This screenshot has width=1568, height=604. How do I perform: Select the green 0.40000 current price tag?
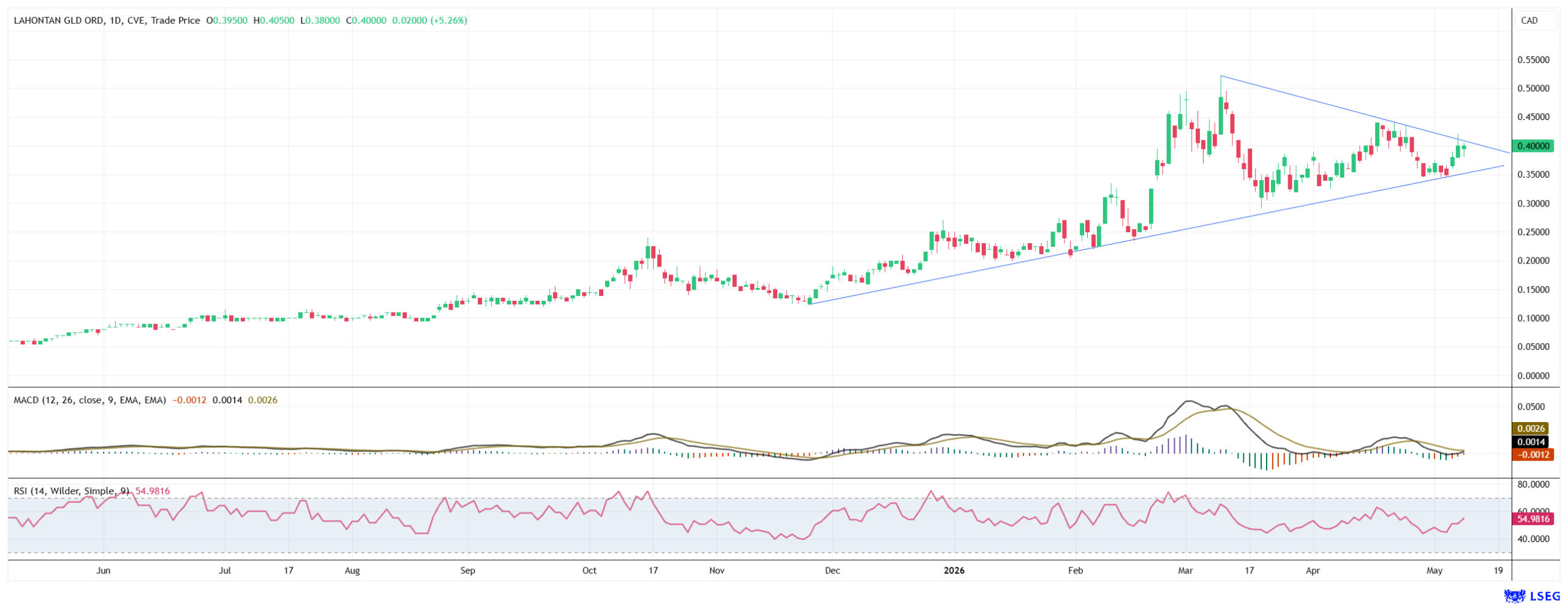(x=1533, y=146)
